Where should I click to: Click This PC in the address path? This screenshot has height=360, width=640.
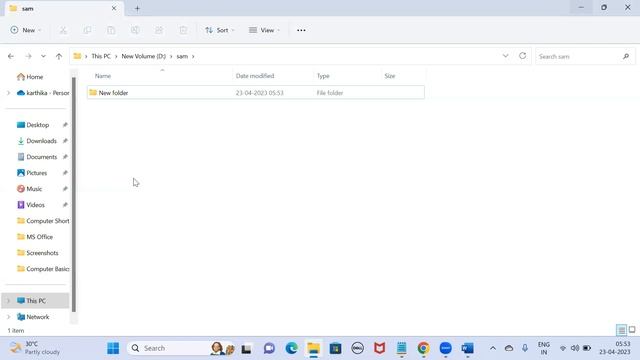pyautogui.click(x=101, y=56)
